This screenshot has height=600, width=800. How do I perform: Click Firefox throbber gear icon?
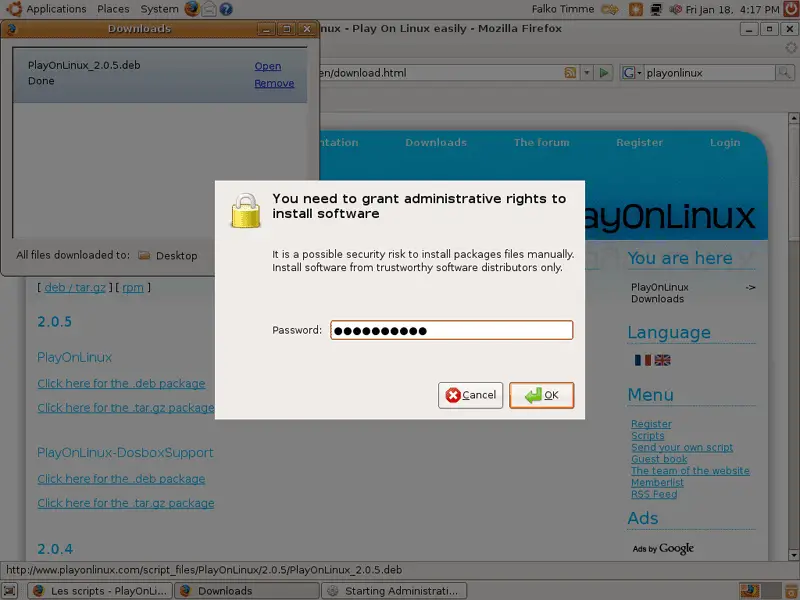tap(790, 48)
